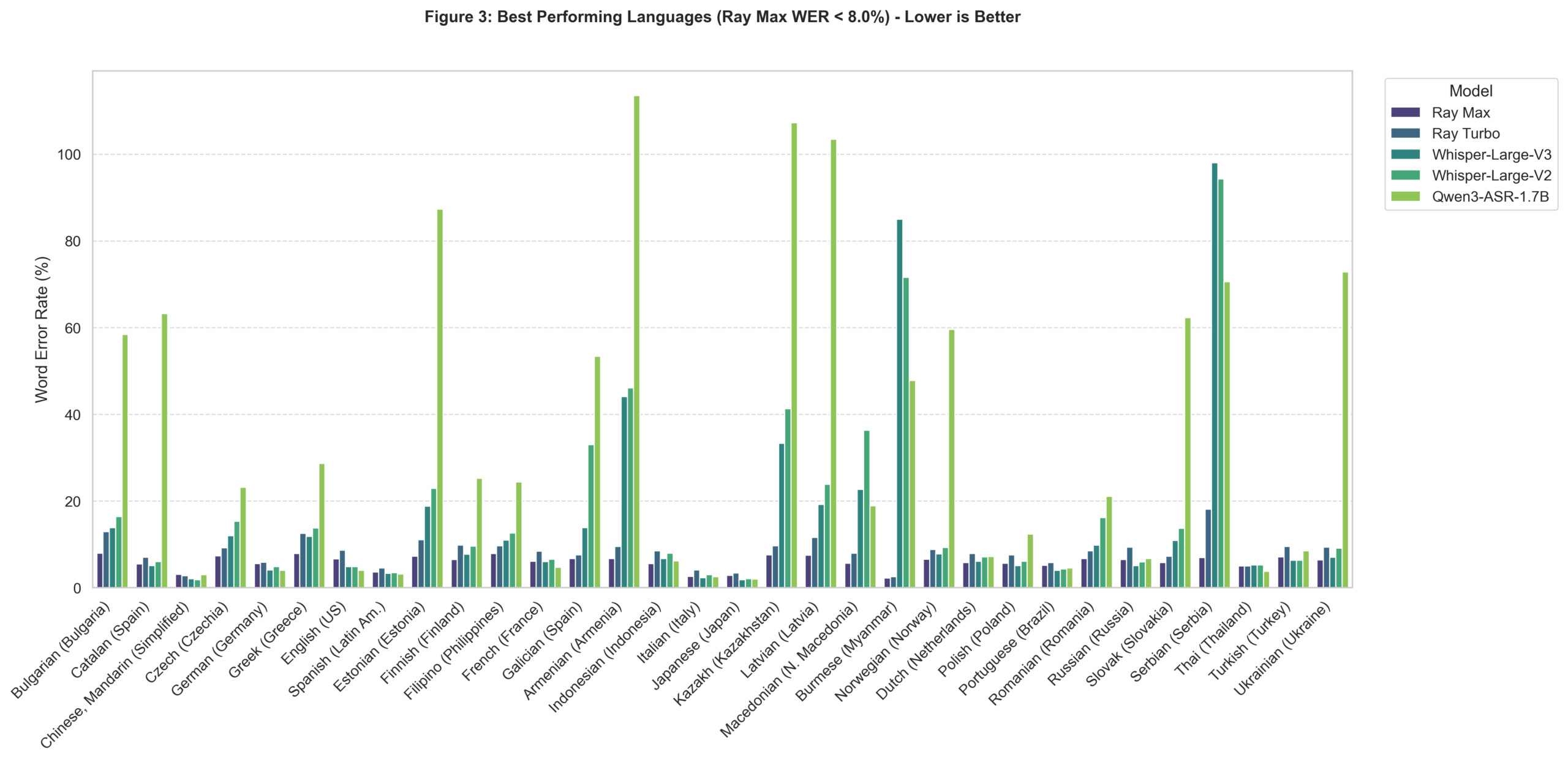1568x762 pixels.
Task: Click the tall Estonian (Estonia) Qwen3 bar
Action: point(440,398)
